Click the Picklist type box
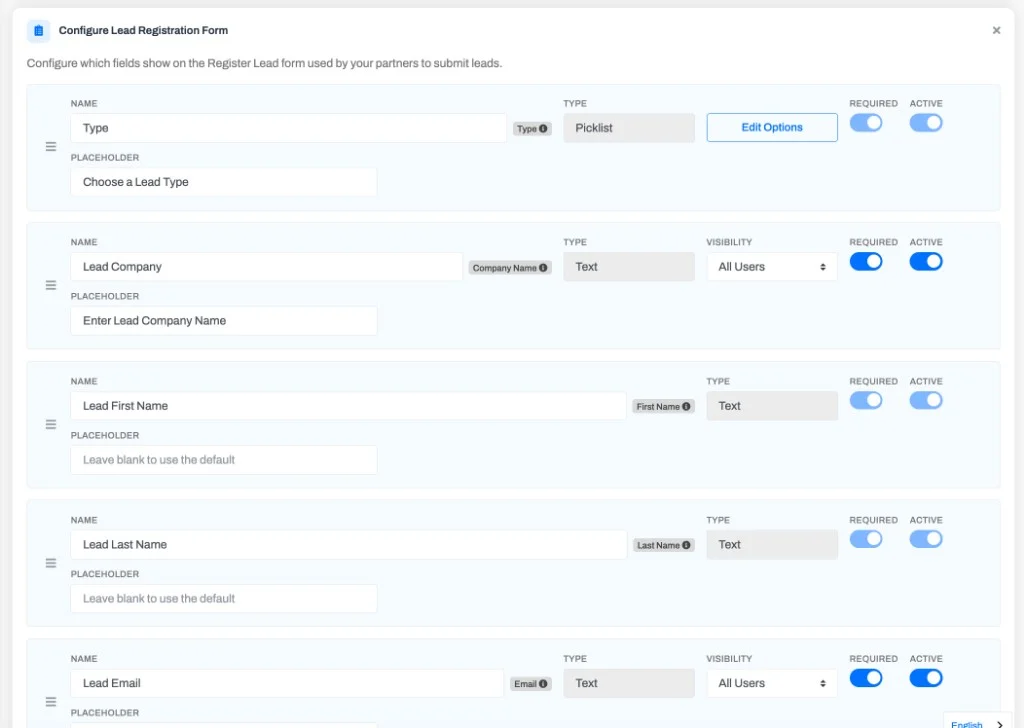Image resolution: width=1024 pixels, height=728 pixels. [629, 128]
